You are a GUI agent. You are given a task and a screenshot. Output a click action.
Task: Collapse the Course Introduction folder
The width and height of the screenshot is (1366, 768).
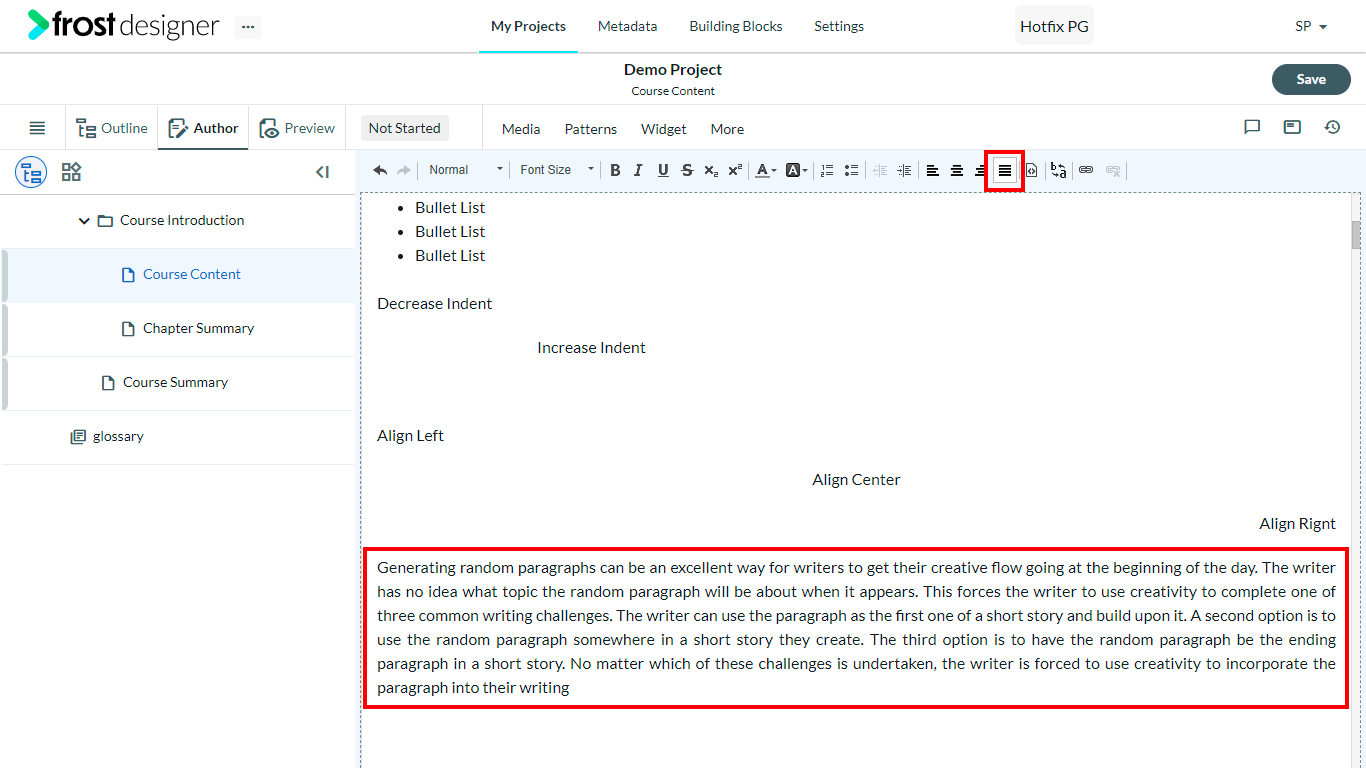point(84,221)
